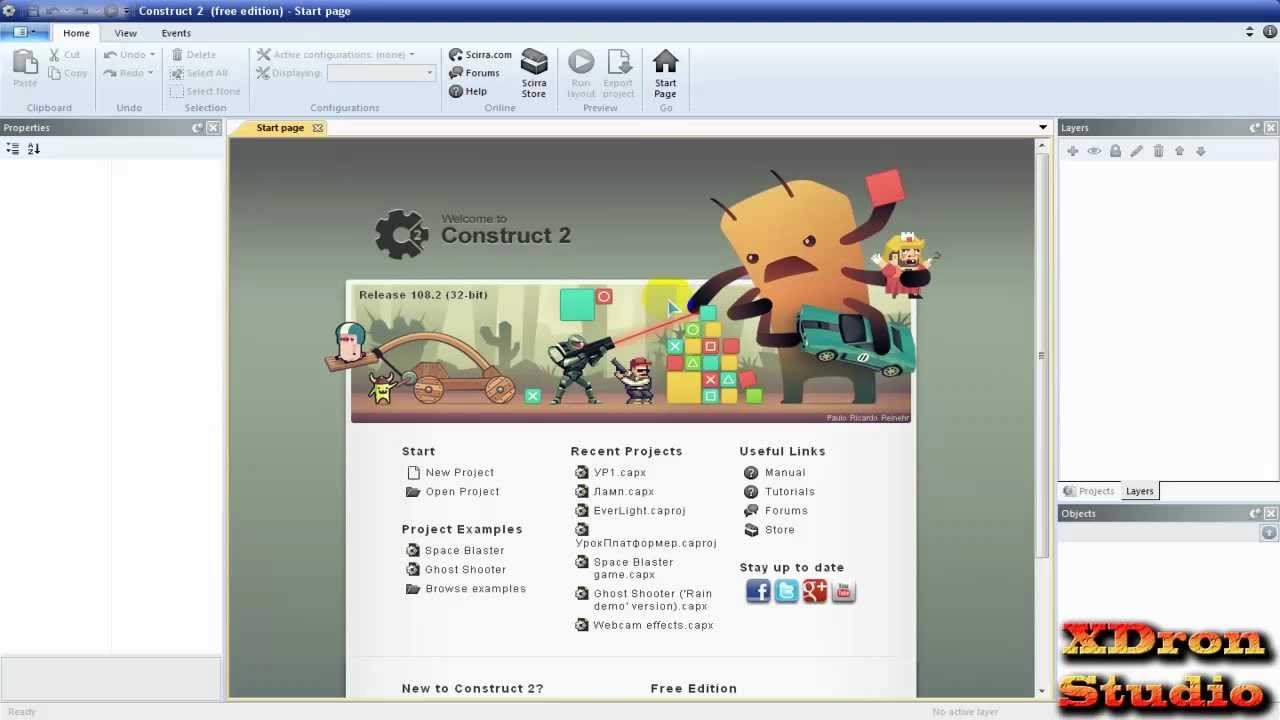Image resolution: width=1280 pixels, height=720 pixels.
Task: Open the document tabs list arrow
Action: tap(1043, 128)
